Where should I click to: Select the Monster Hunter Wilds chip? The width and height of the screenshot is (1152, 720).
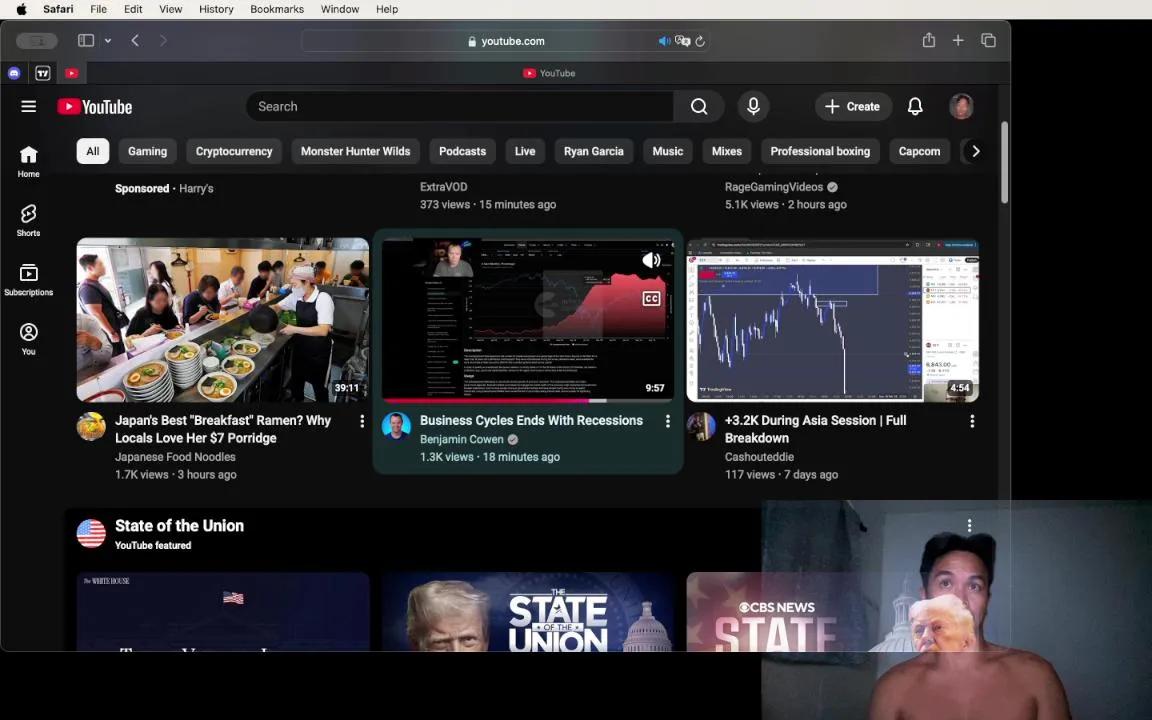(x=356, y=151)
